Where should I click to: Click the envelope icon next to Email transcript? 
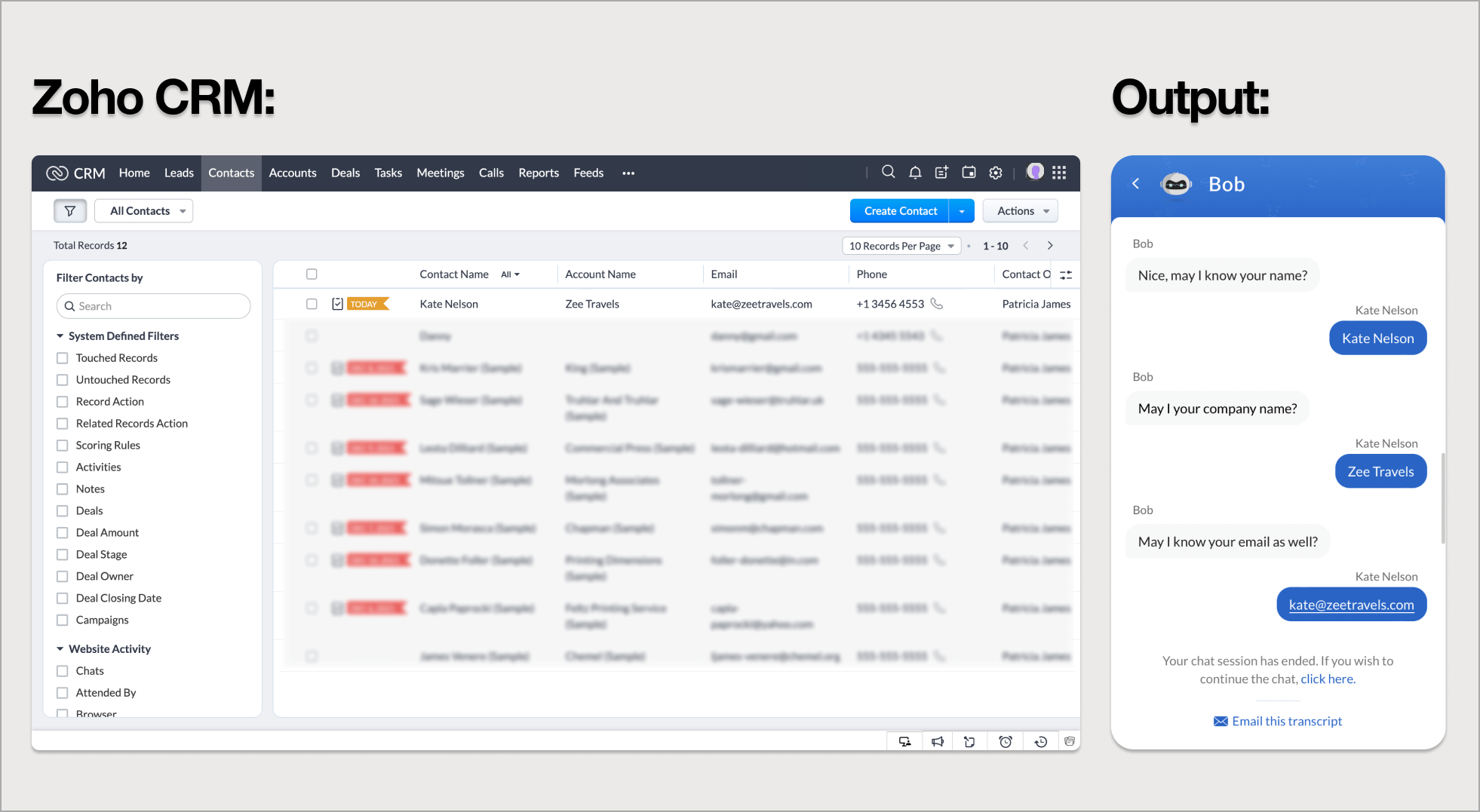coord(1221,722)
